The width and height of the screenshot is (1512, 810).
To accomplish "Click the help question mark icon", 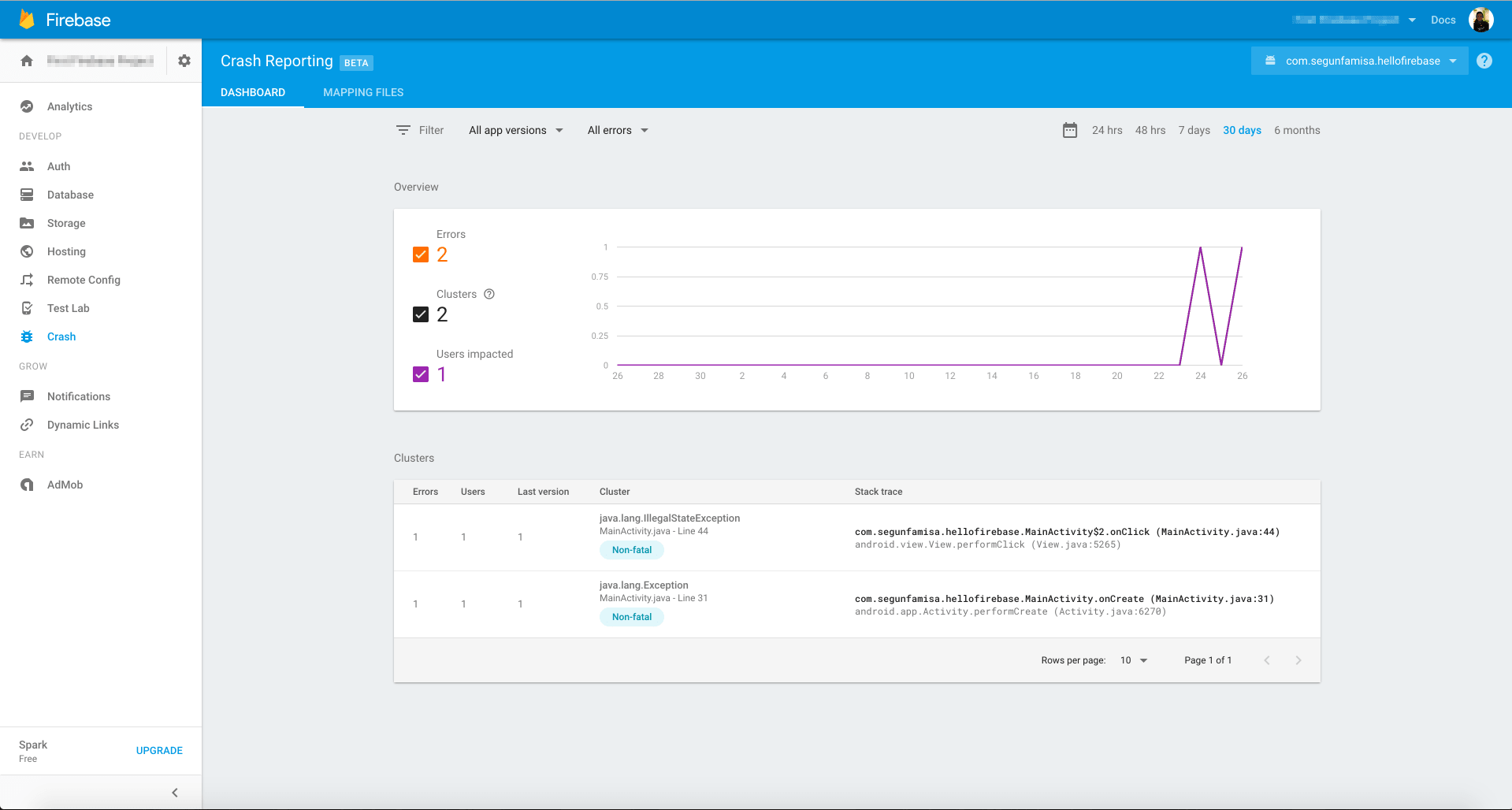I will (x=1484, y=61).
